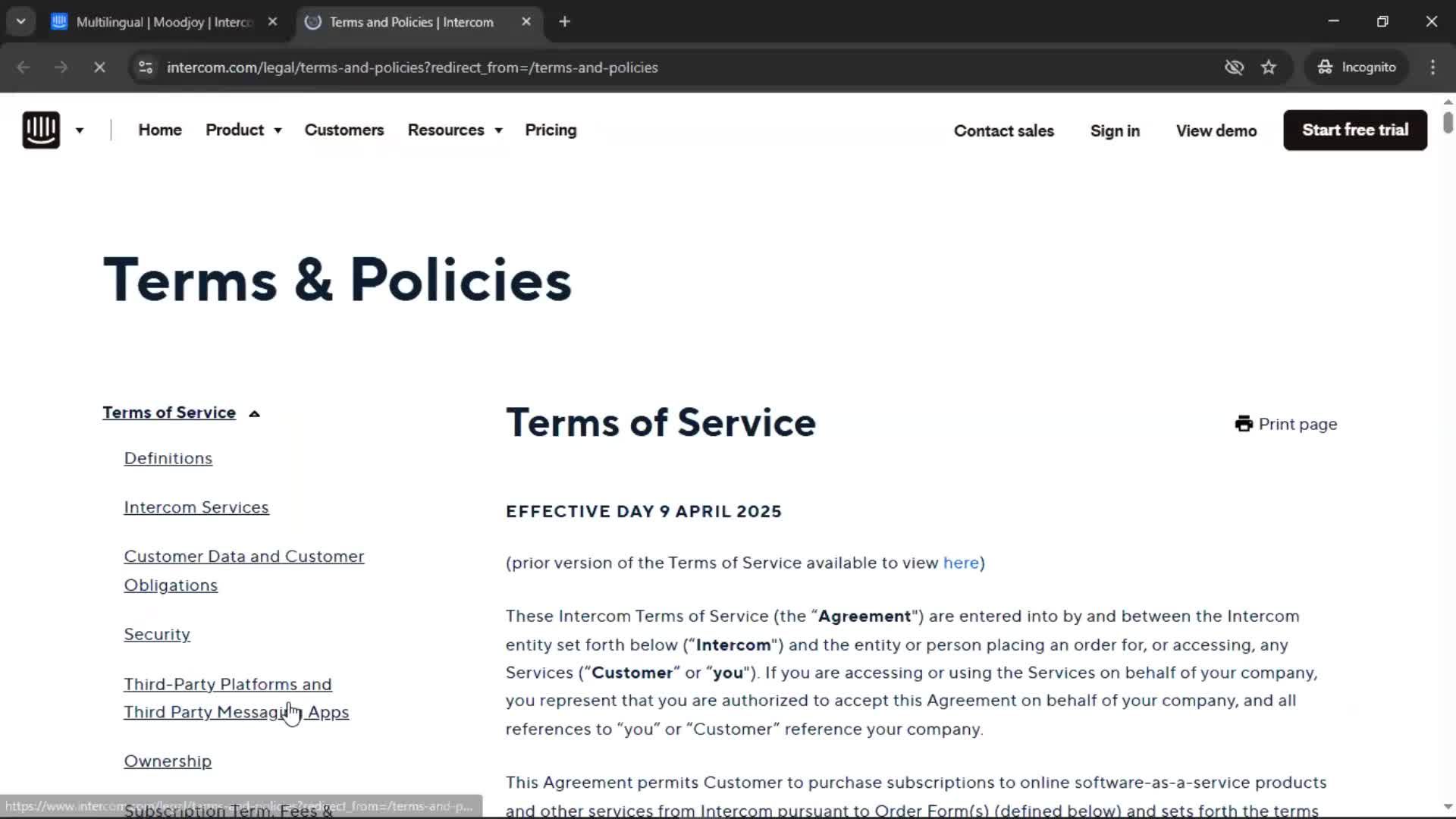
Task: Stop page loading with the X button
Action: pyautogui.click(x=99, y=67)
